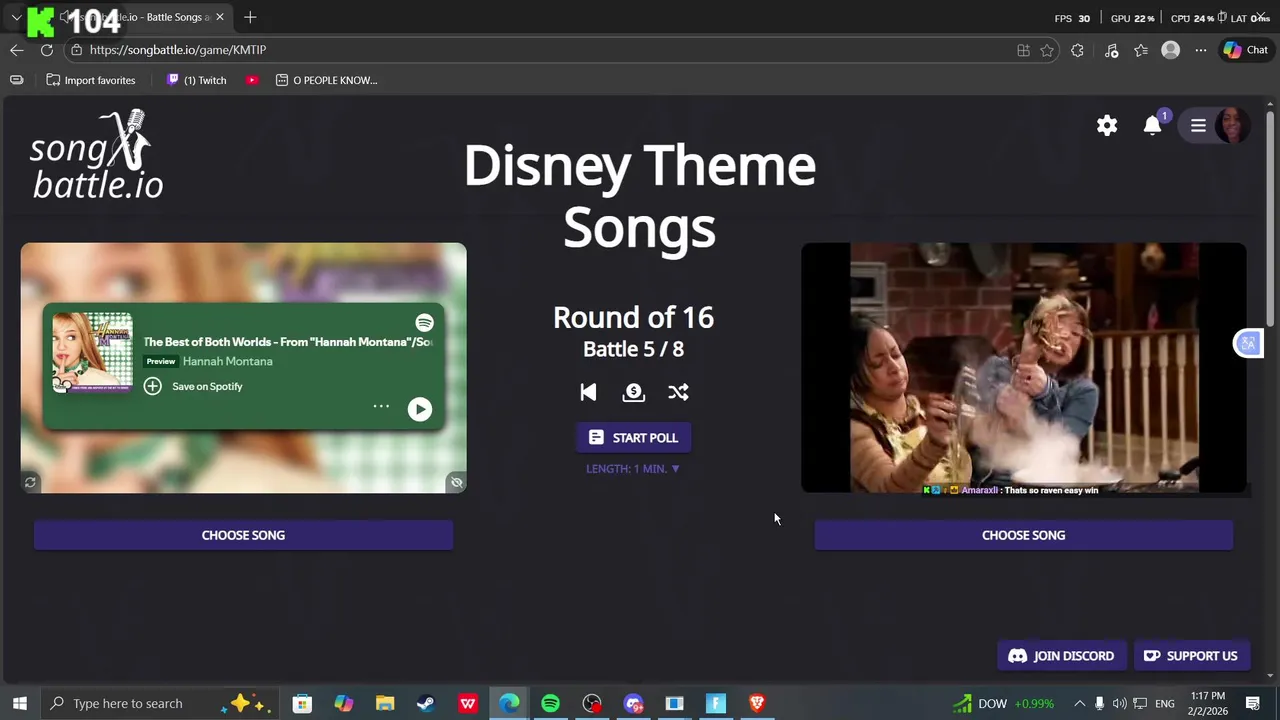Open the three-dot options in Spotify embed
1280x720 pixels.
tap(381, 406)
